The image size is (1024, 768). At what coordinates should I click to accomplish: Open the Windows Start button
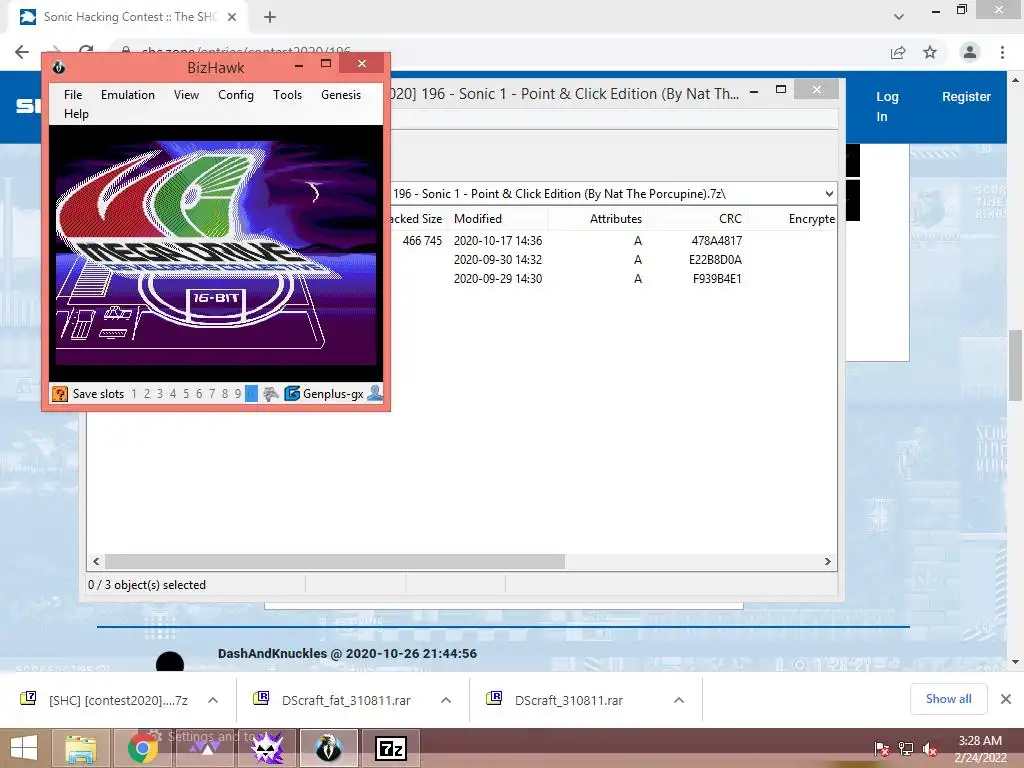pyautogui.click(x=24, y=748)
